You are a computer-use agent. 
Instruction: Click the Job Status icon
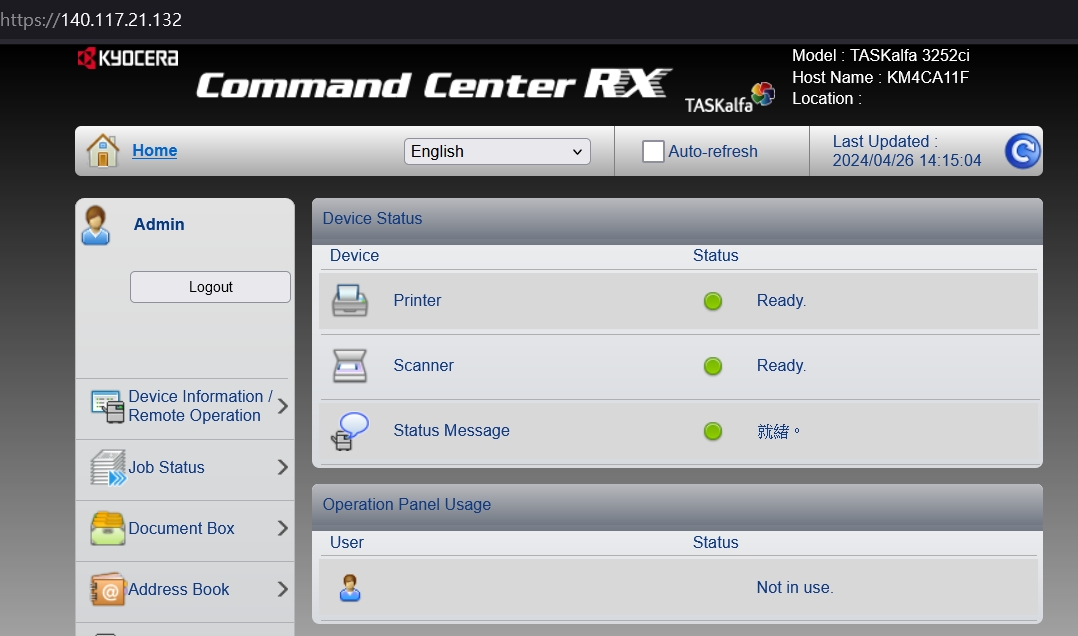coord(108,468)
